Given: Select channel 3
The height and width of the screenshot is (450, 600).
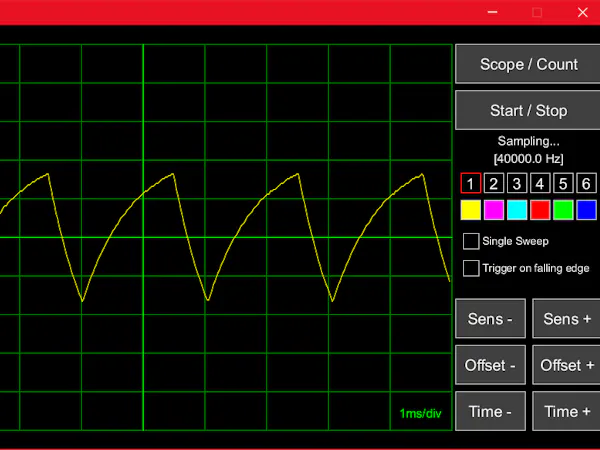Looking at the screenshot, I should click(517, 183).
